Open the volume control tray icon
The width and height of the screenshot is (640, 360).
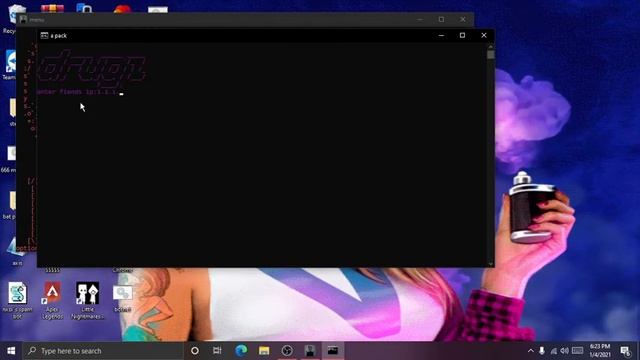564,351
